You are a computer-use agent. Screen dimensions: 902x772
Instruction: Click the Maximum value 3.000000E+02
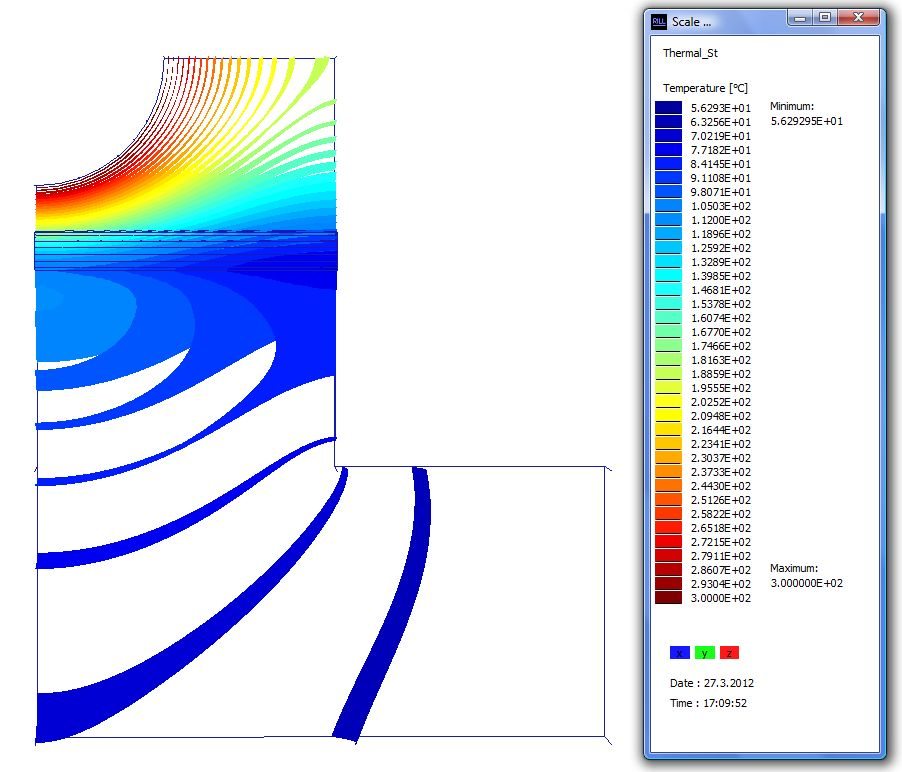[x=806, y=583]
